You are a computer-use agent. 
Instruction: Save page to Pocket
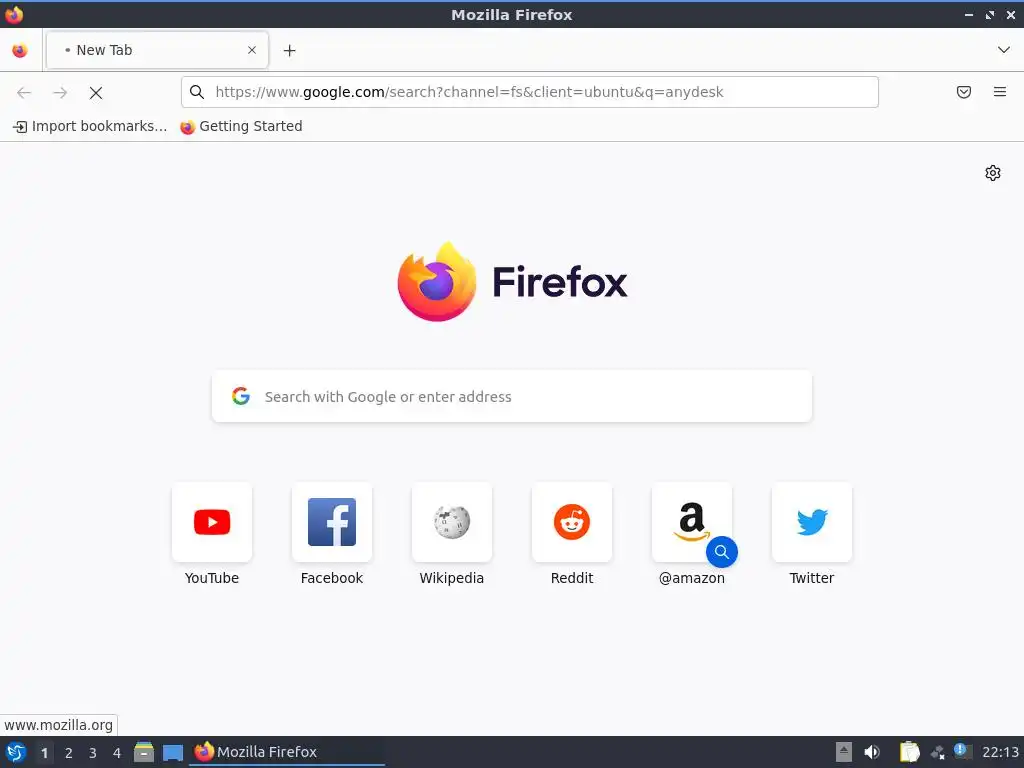(964, 92)
